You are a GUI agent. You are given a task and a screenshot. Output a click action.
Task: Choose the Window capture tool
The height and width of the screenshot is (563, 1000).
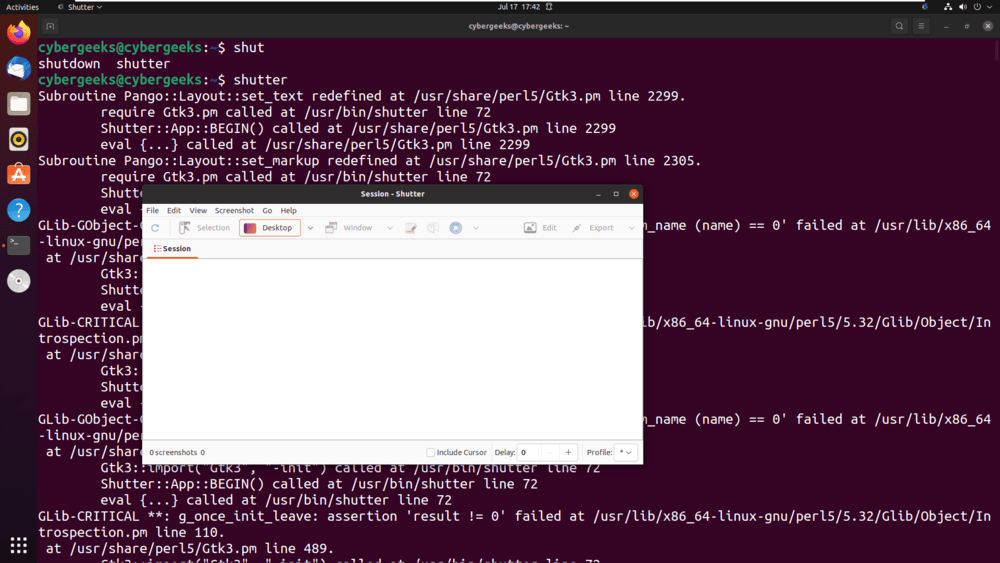coord(349,228)
